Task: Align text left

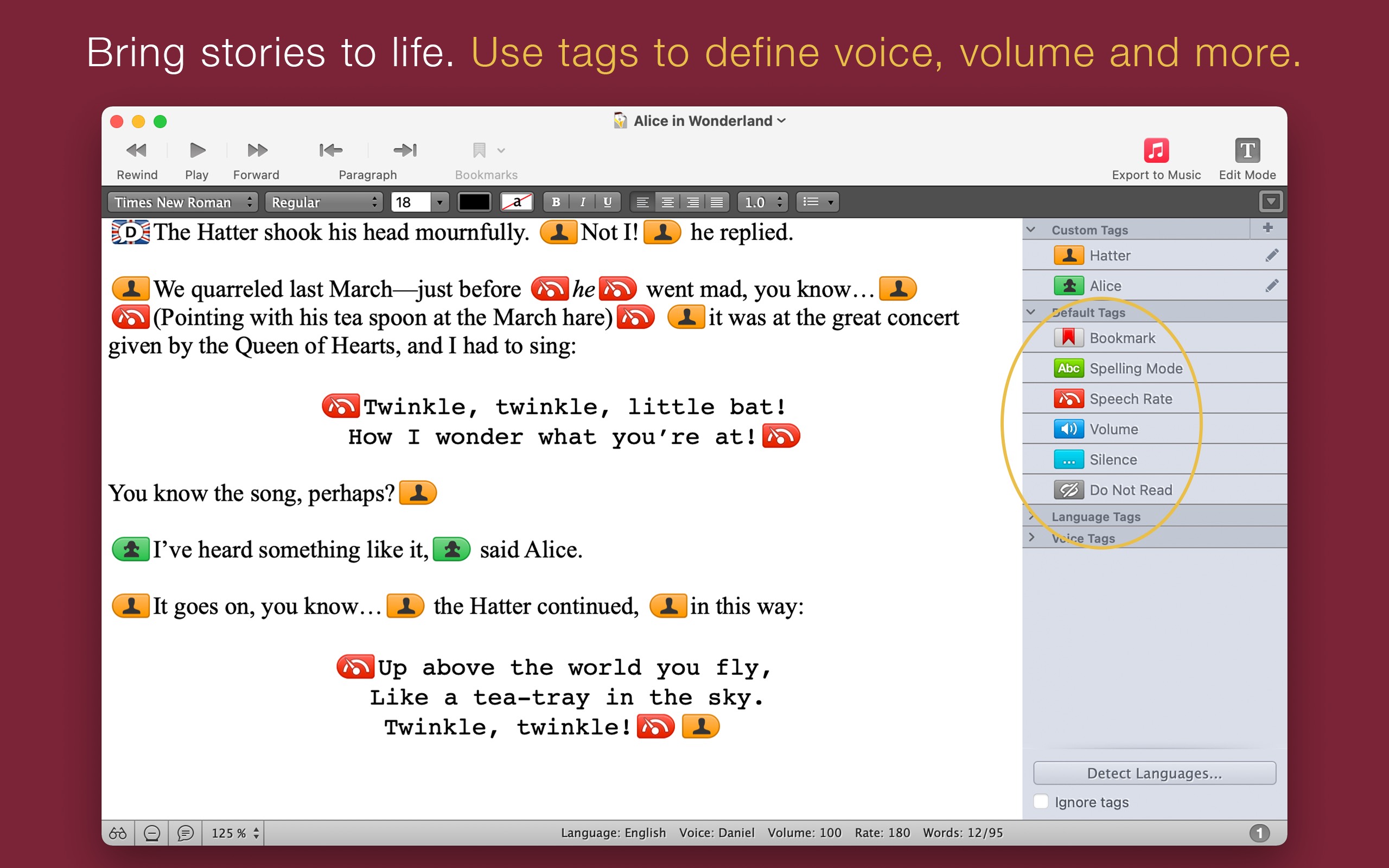Action: pos(642,202)
